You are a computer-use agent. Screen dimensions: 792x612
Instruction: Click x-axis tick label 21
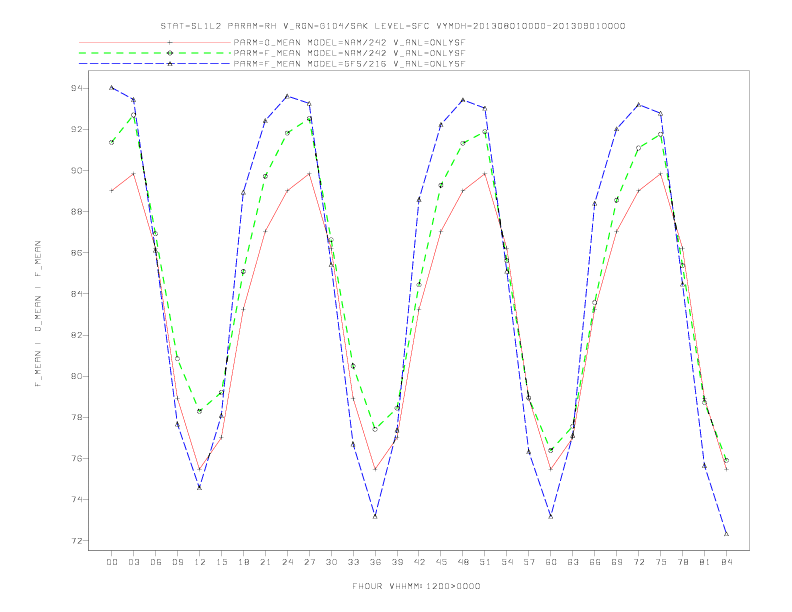click(265, 562)
